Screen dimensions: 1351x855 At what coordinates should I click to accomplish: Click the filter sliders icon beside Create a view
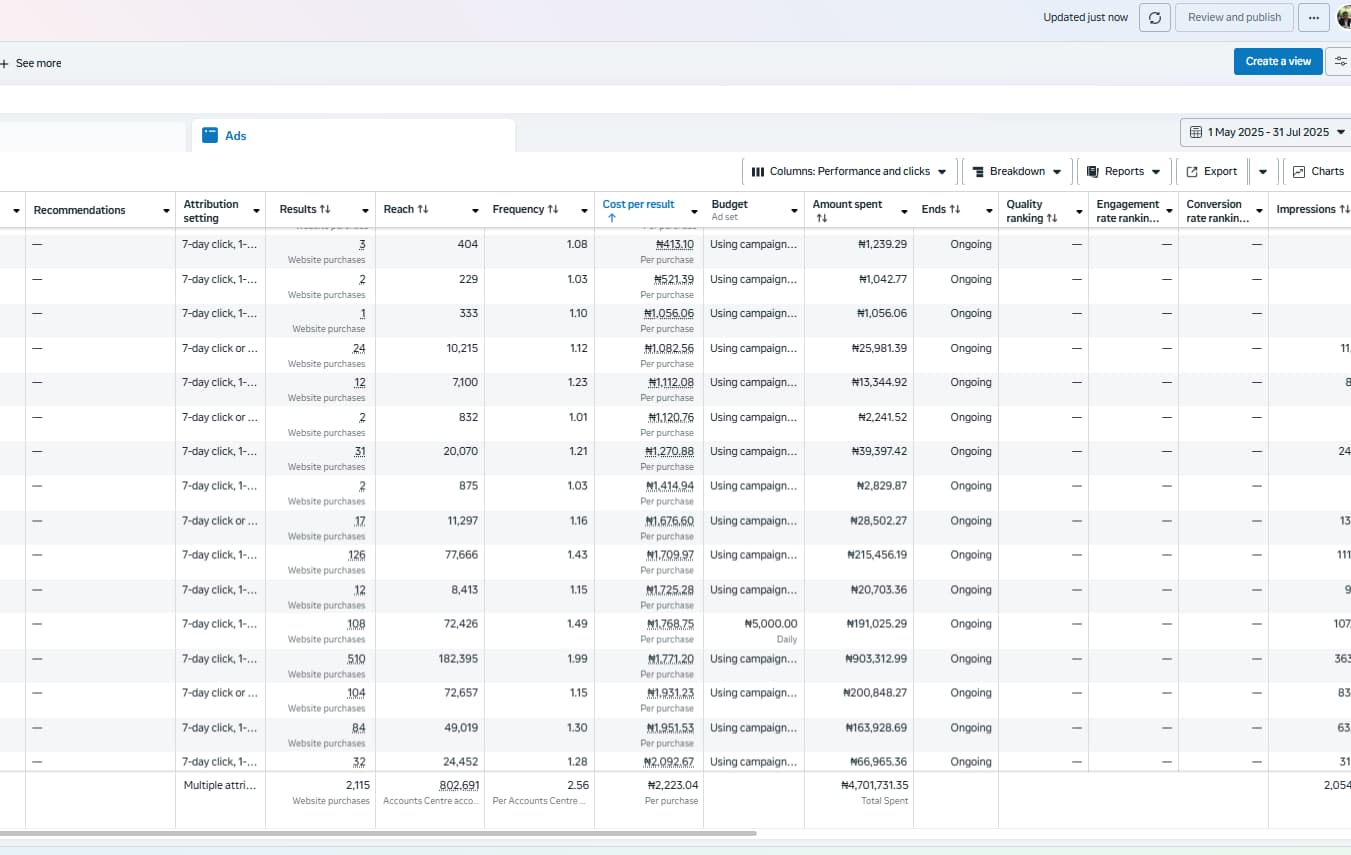(1340, 62)
